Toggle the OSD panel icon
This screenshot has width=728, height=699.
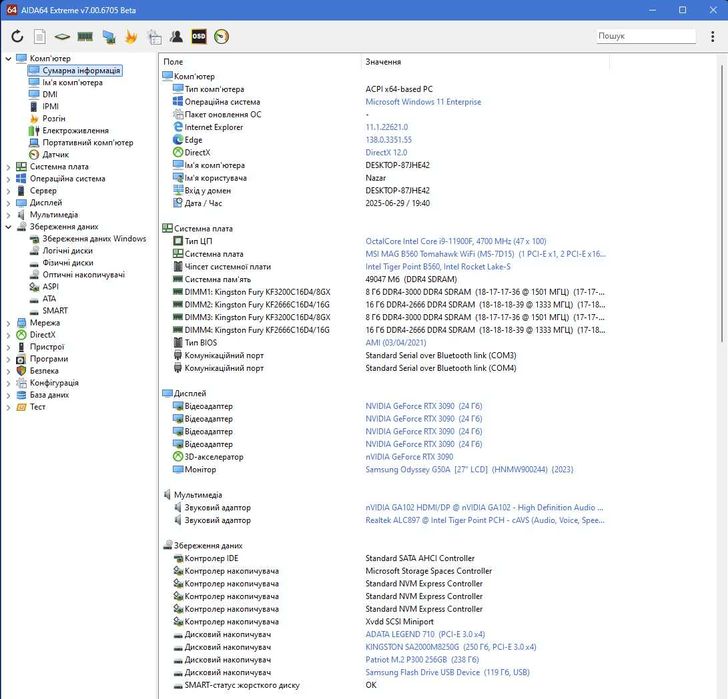(199, 36)
